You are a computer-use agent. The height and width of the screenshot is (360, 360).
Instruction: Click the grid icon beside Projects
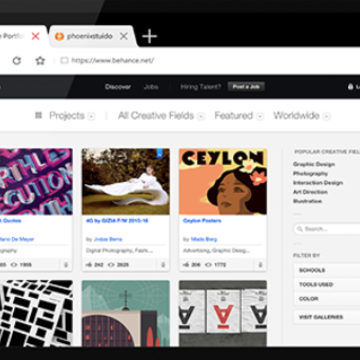39,115
